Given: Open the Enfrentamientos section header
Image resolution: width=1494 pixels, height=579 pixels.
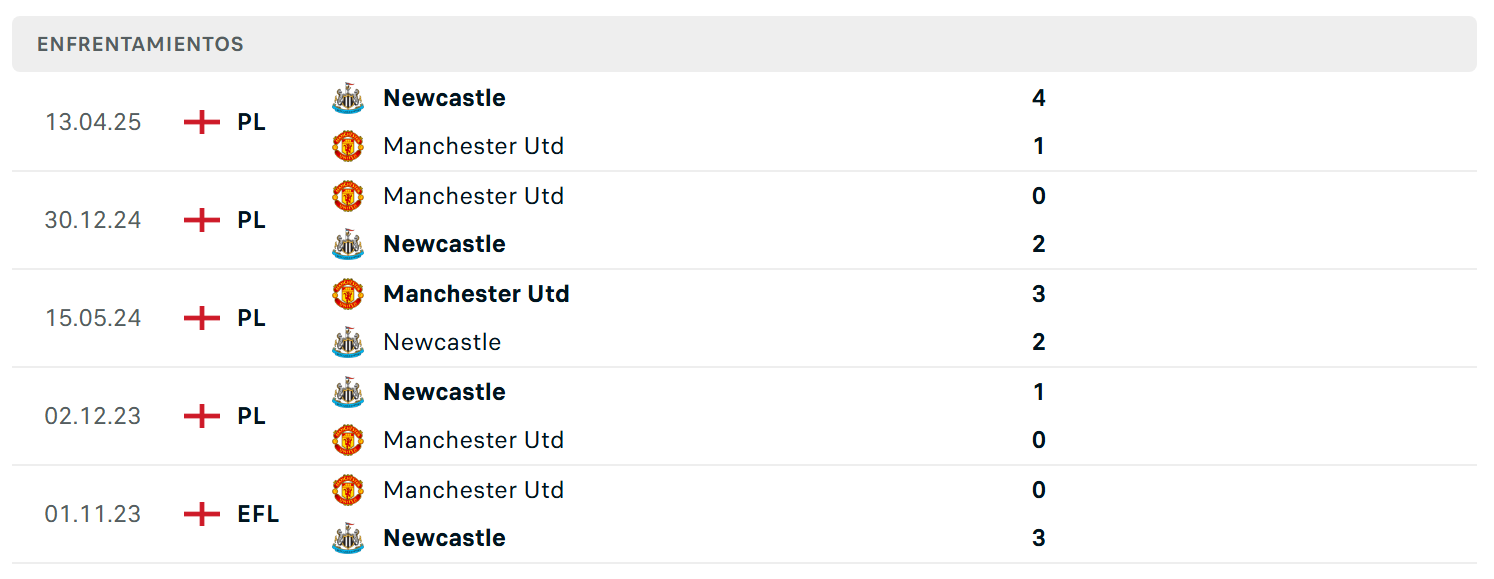Looking at the screenshot, I should pos(744,44).
